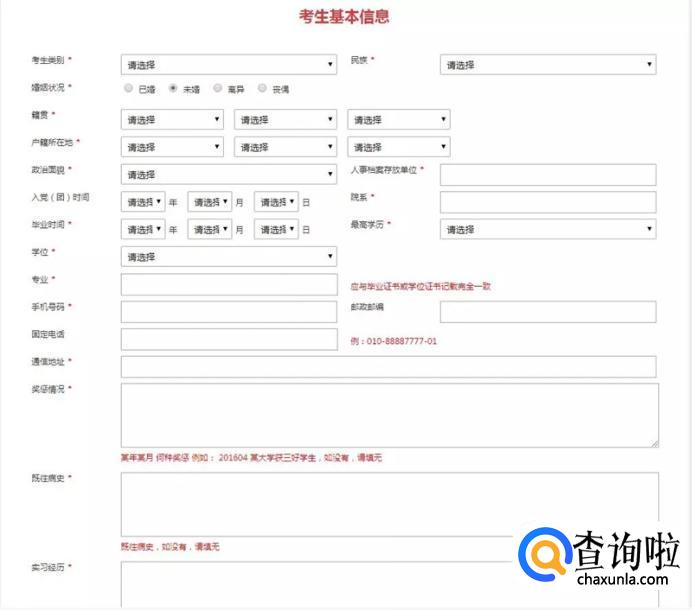Focus the 专业 input field
692x610 pixels.
pyautogui.click(x=228, y=285)
